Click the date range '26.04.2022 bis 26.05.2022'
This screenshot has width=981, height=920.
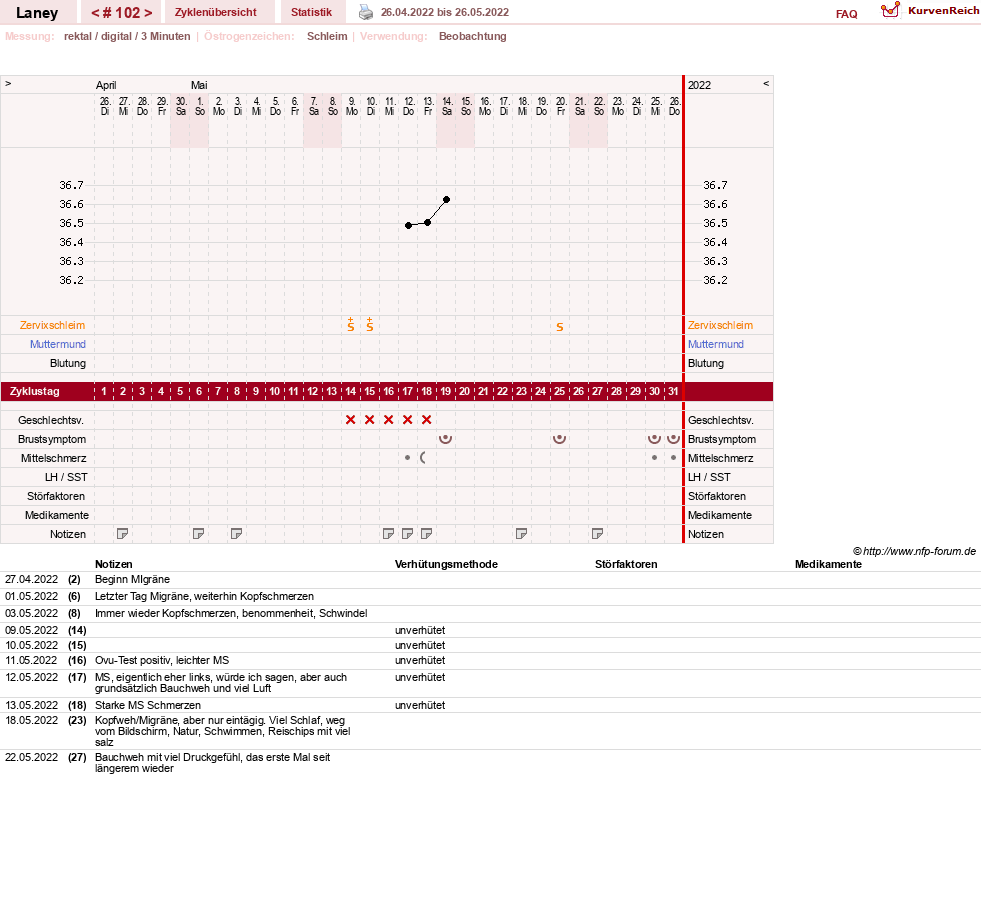pos(445,12)
